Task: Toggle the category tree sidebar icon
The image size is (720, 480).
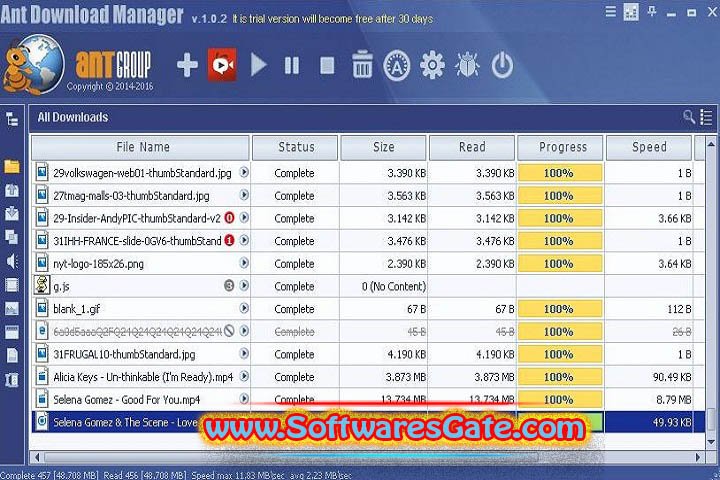Action: tap(12, 119)
